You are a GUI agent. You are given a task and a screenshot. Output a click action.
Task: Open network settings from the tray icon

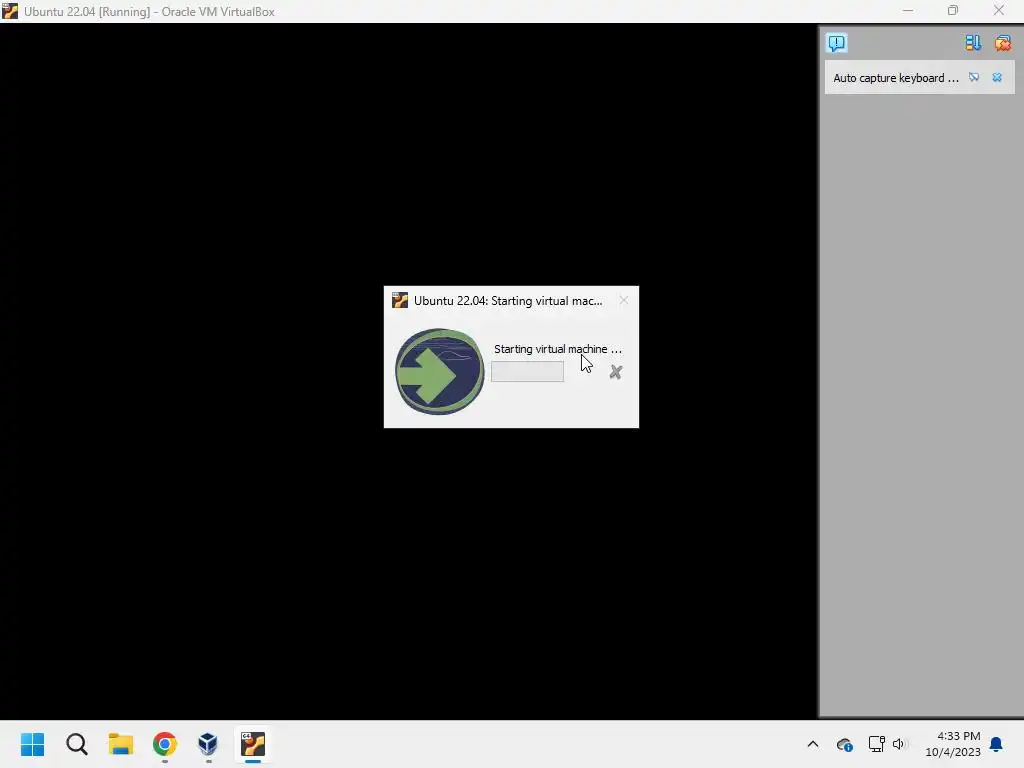point(876,744)
